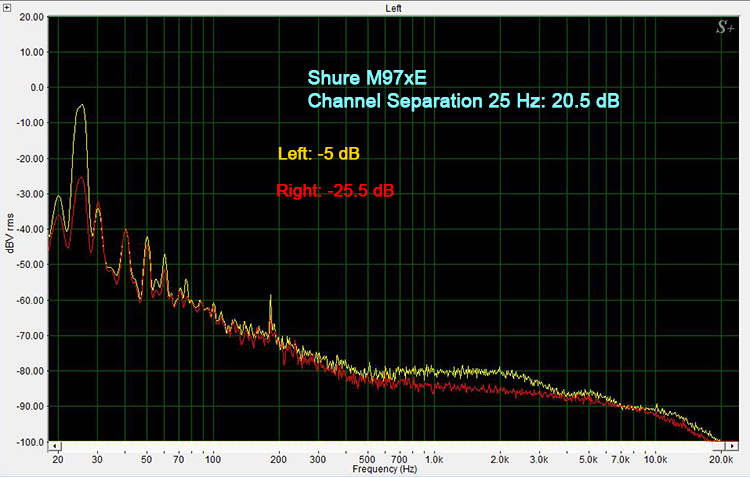Click the 100 frequency tick label
Image resolution: width=750 pixels, height=477 pixels.
point(212,458)
